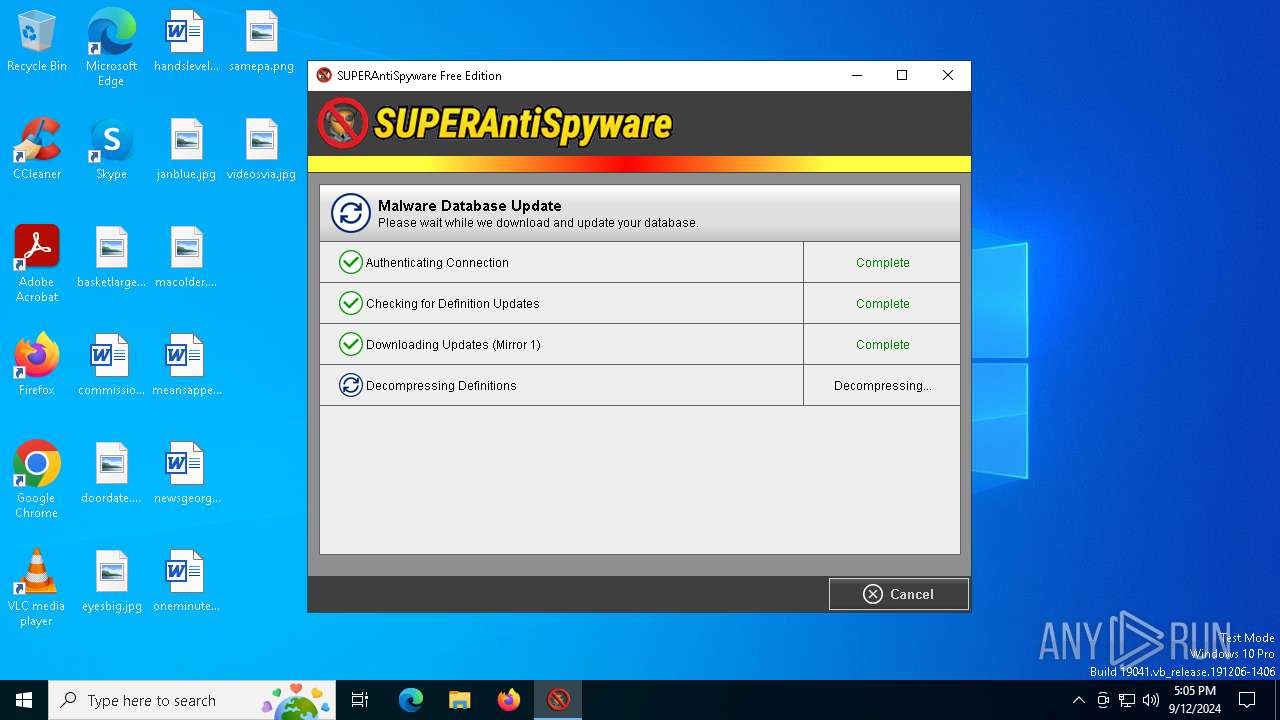Screen dimensions: 1280x720
Task: Launch Firefox from the taskbar
Action: [509, 700]
